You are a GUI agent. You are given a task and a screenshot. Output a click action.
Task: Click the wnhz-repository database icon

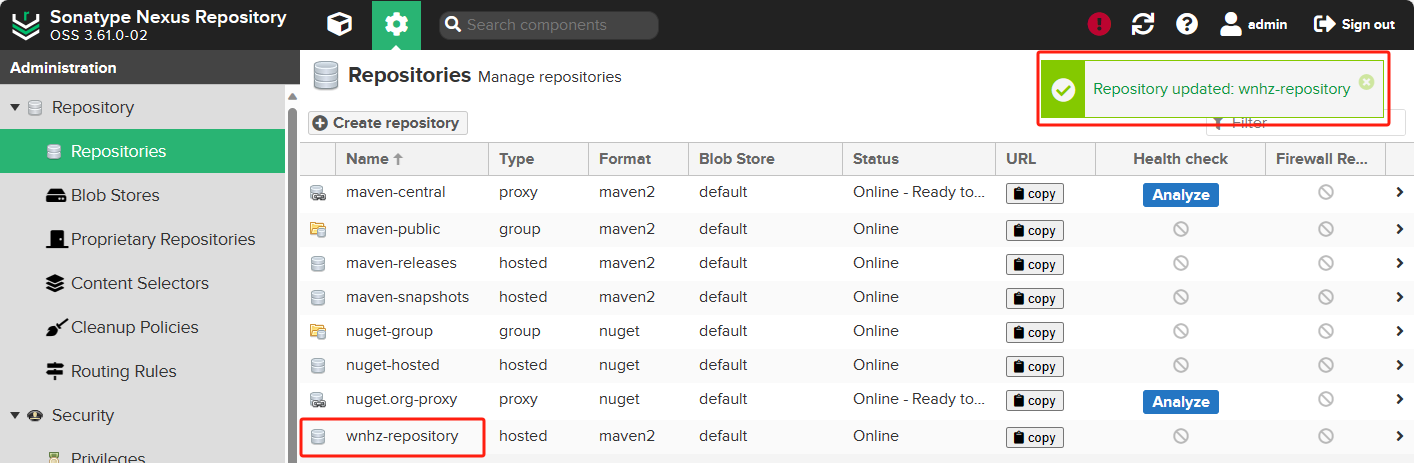pos(318,436)
